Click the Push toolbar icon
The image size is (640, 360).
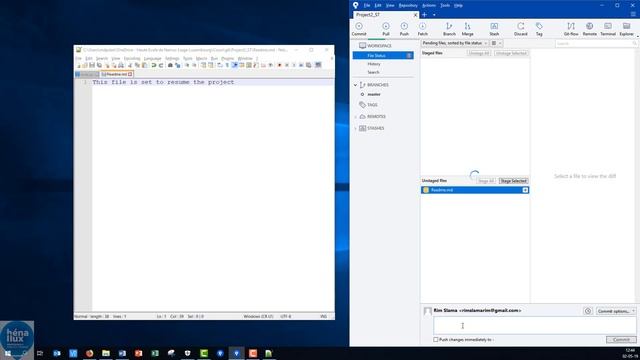404,29
